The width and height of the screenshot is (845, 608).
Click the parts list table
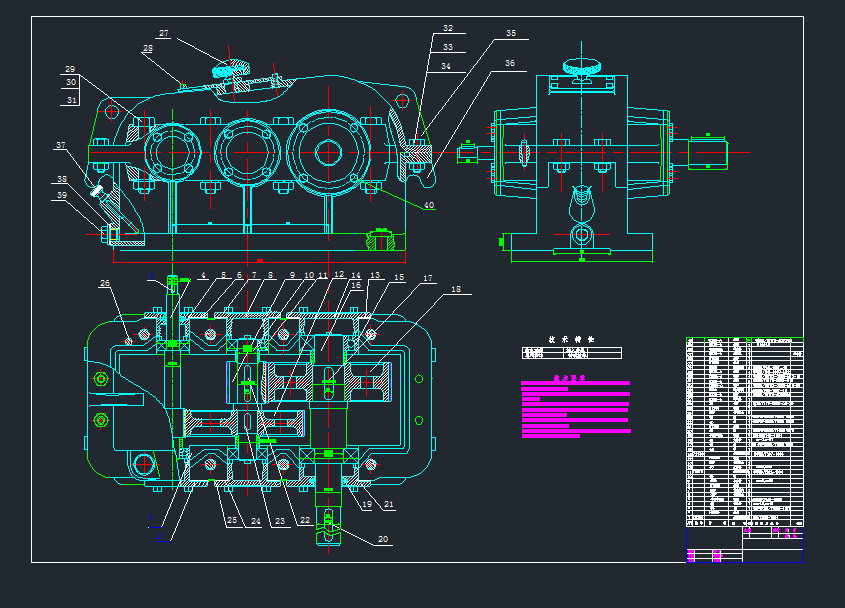click(x=743, y=430)
